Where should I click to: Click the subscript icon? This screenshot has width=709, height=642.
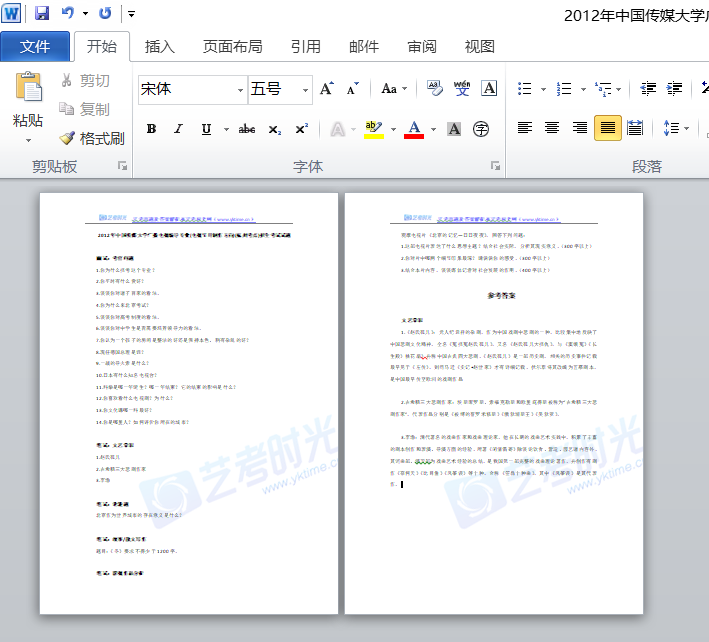(274, 129)
